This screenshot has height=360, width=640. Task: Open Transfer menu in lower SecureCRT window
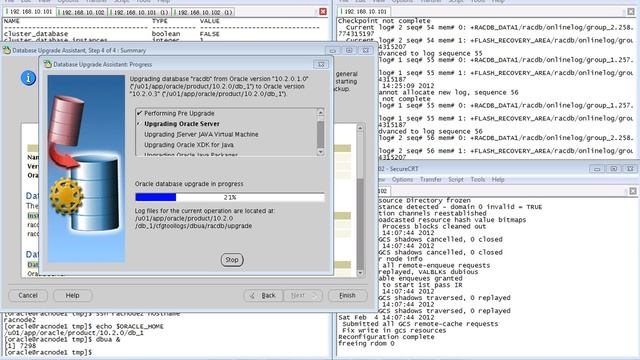pos(431,180)
